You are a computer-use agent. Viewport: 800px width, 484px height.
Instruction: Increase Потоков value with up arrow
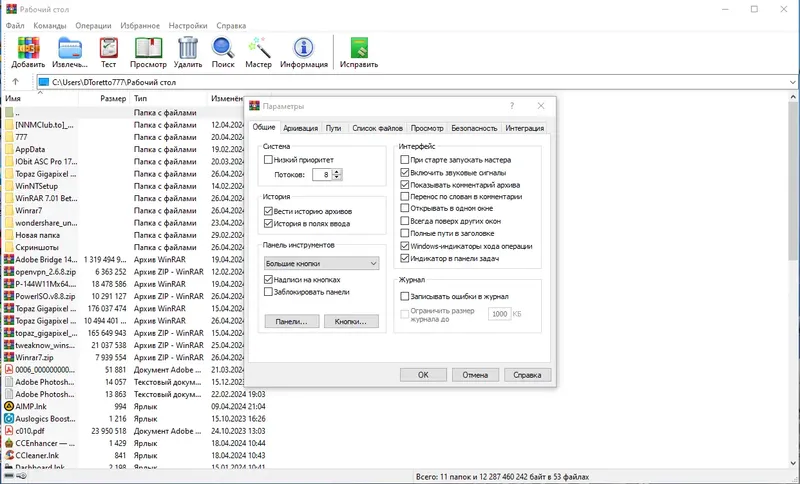click(x=336, y=171)
